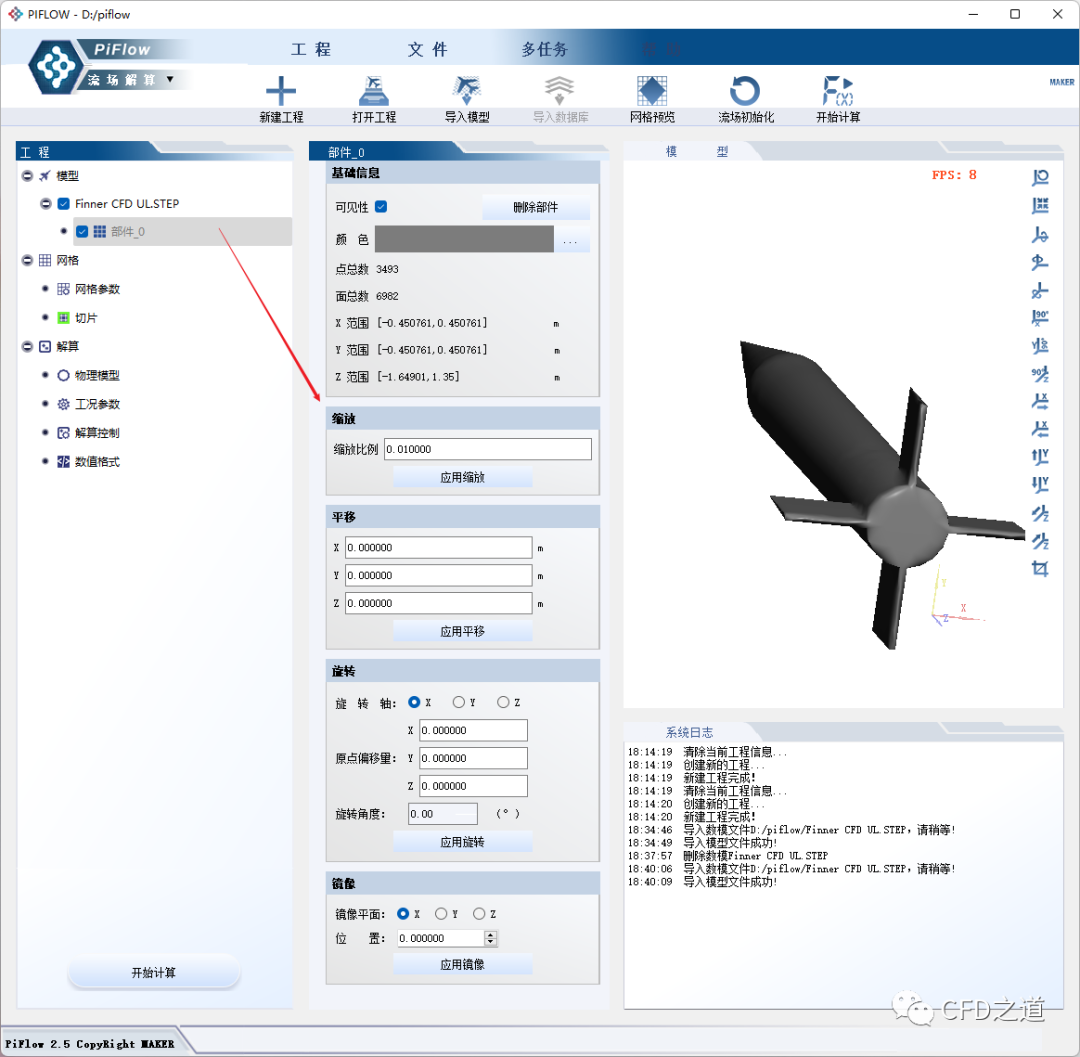Click 流场初始化 flow field initialize icon
Screen dimensions: 1080x1057
(745, 92)
